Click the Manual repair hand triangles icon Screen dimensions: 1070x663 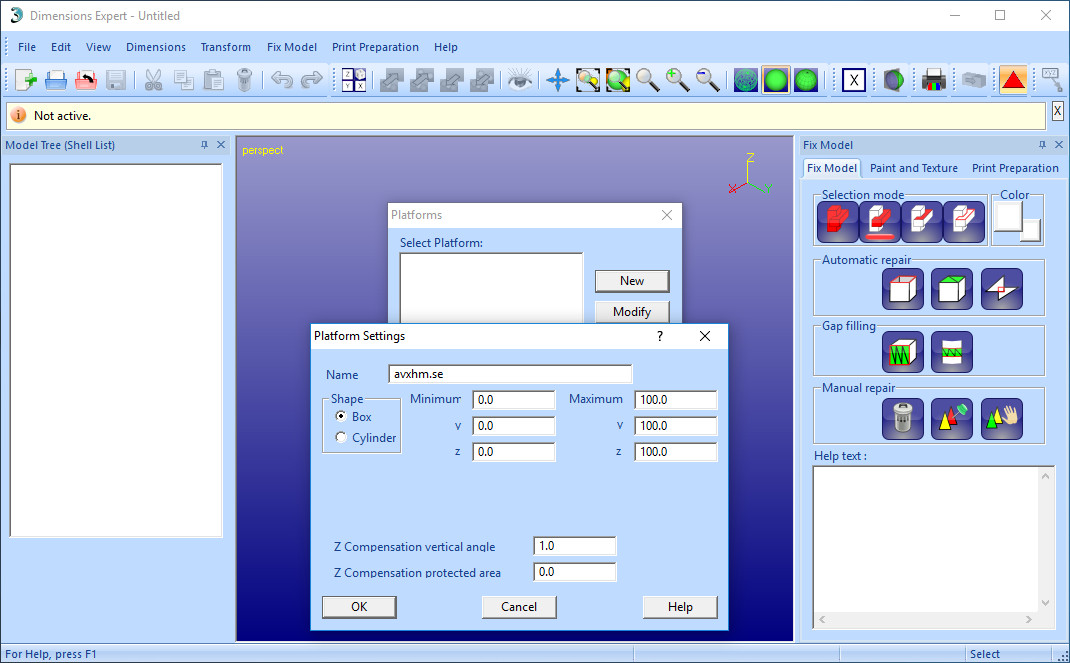[1001, 419]
